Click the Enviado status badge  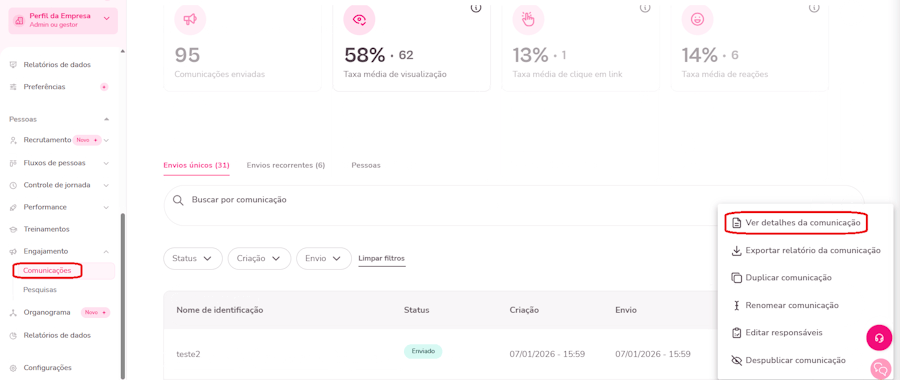[x=423, y=351]
